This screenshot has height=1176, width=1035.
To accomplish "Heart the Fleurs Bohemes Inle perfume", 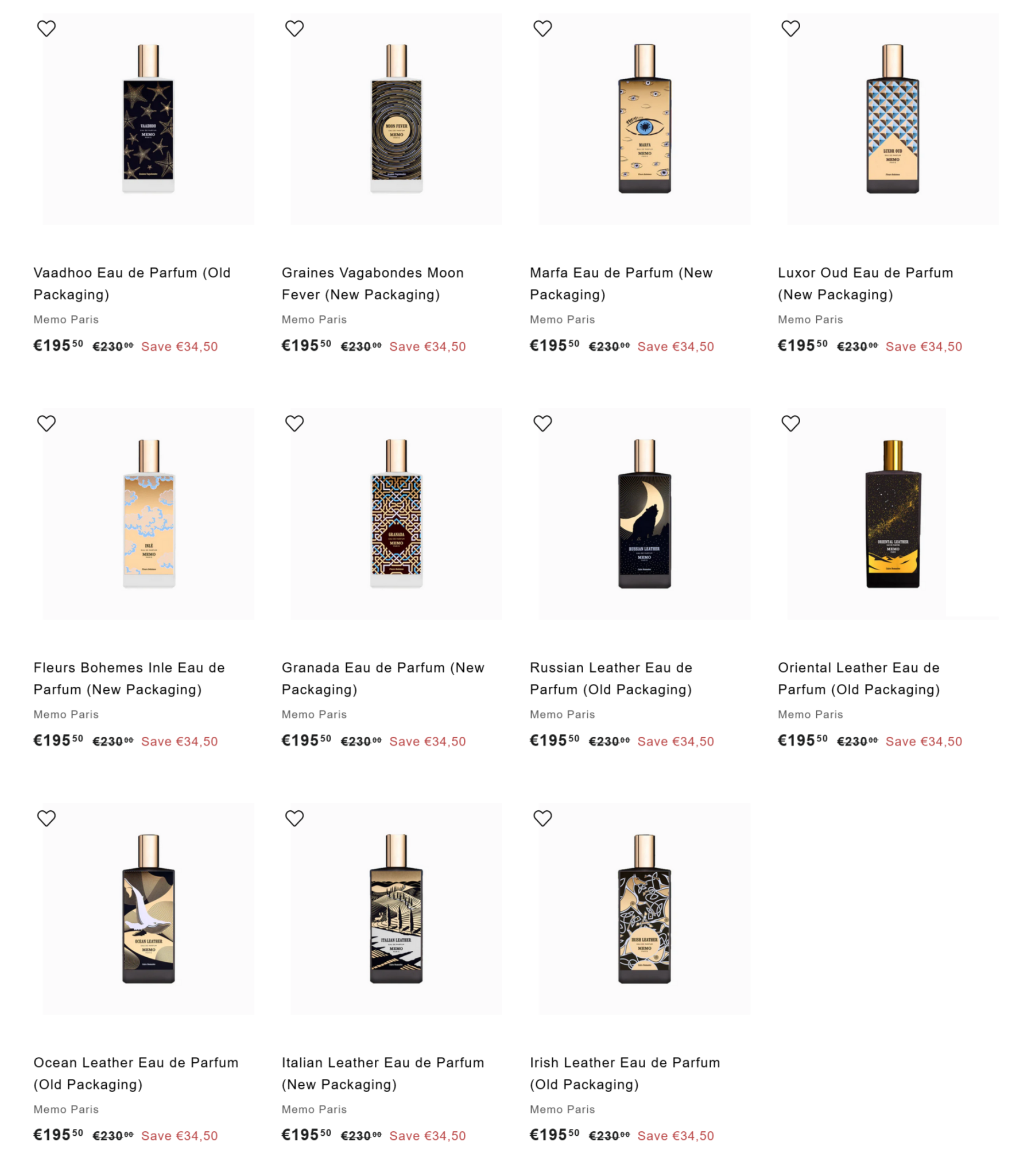I will [46, 423].
